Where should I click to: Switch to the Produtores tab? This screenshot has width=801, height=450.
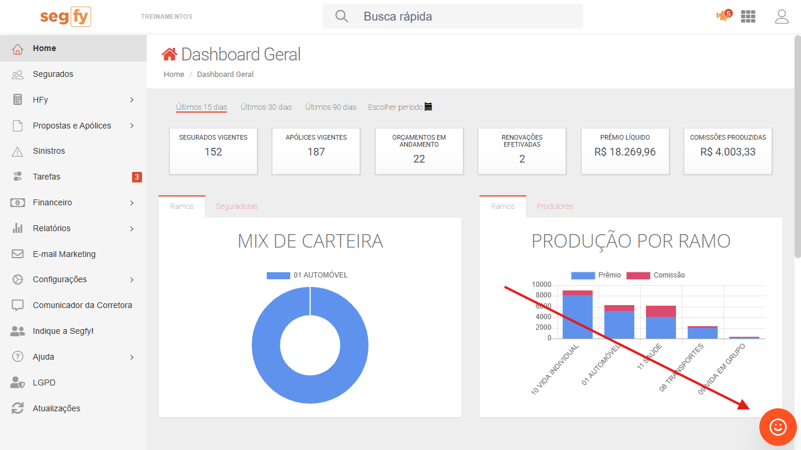pos(554,206)
